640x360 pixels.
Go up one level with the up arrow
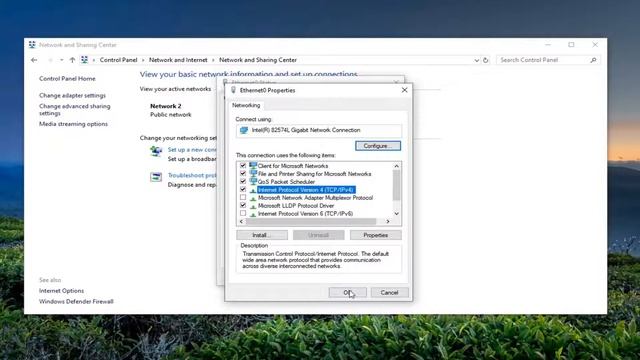(72, 60)
